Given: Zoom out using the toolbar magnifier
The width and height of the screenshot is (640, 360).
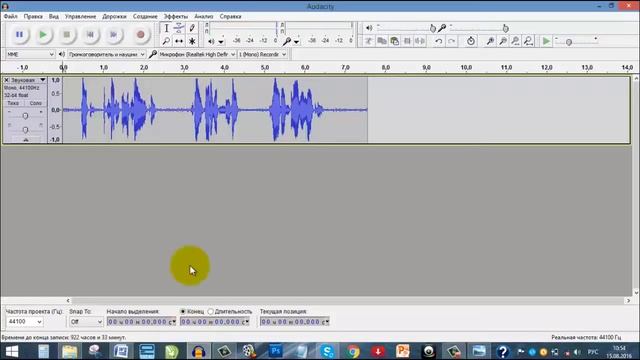Looking at the screenshot, I should (503, 41).
